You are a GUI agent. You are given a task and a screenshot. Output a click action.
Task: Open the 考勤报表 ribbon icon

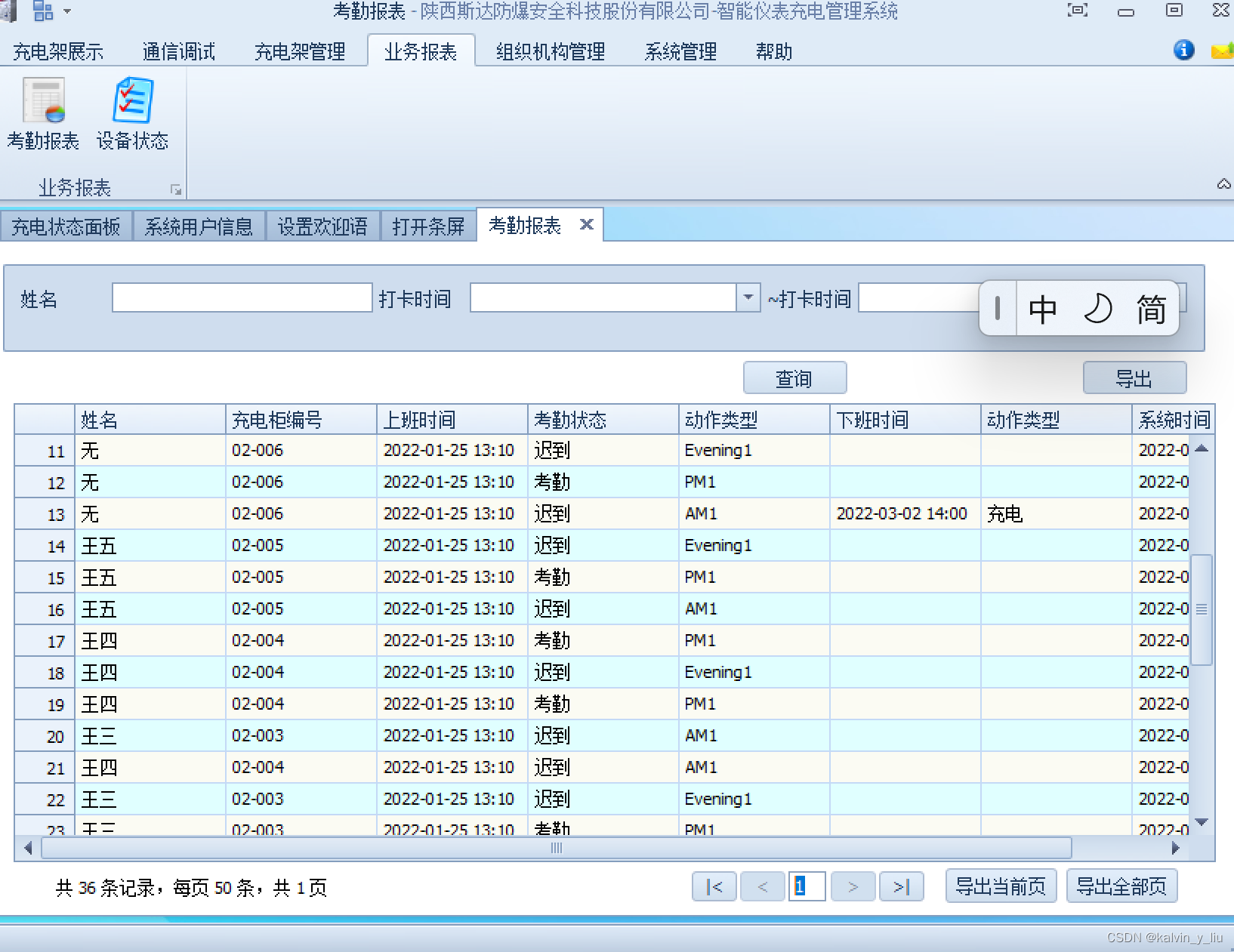pos(44,114)
